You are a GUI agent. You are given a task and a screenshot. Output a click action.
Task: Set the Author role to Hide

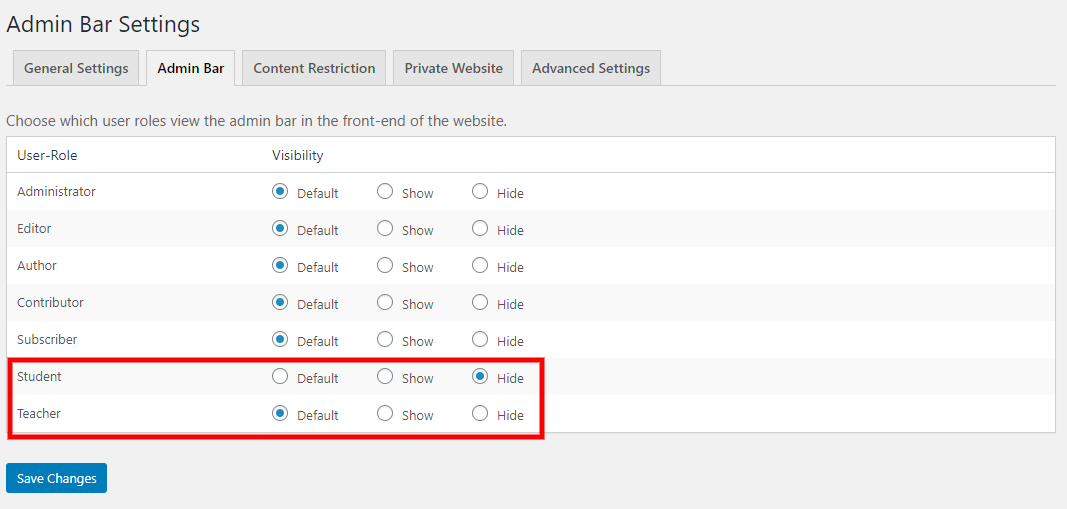click(480, 265)
